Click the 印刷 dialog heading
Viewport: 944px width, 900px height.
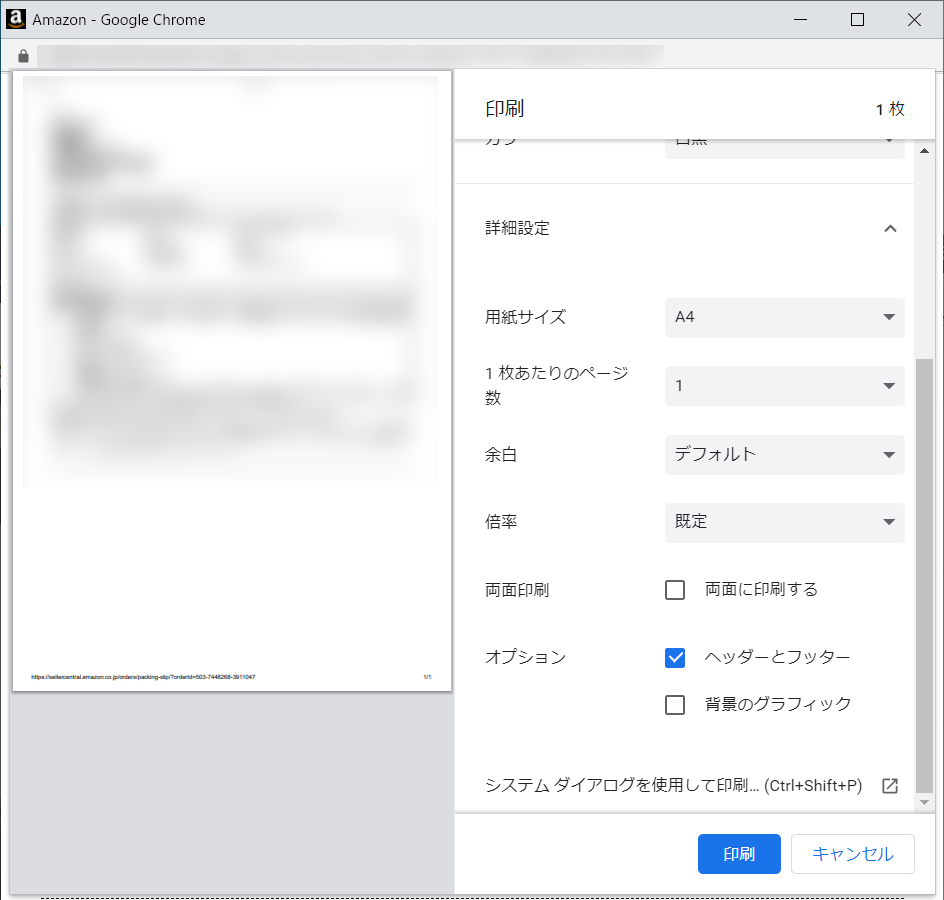(505, 108)
